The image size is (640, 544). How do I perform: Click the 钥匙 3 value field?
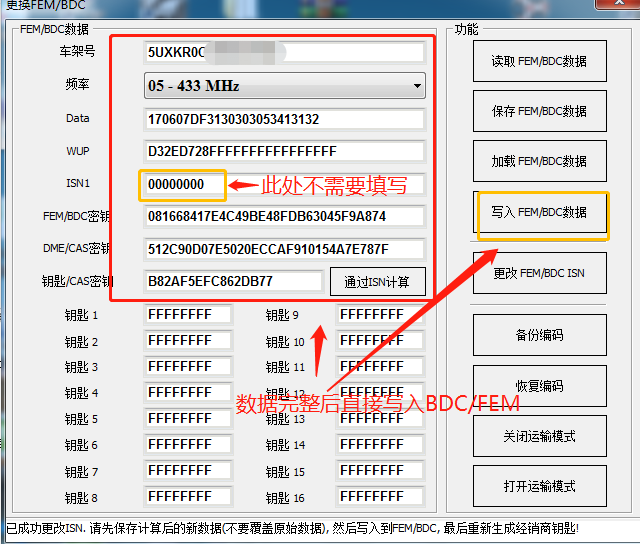[x=188, y=366]
